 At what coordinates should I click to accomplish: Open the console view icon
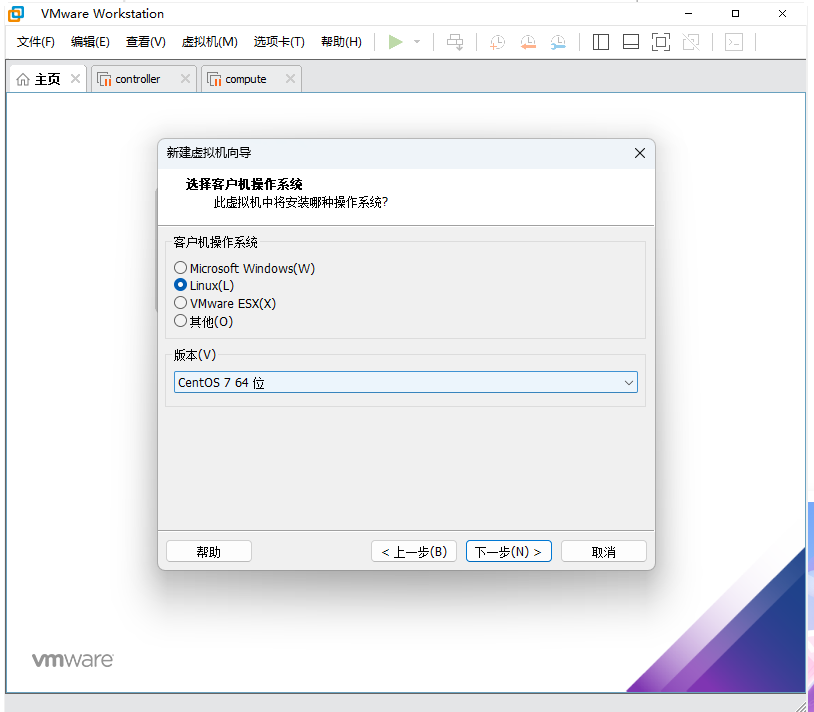[x=734, y=42]
